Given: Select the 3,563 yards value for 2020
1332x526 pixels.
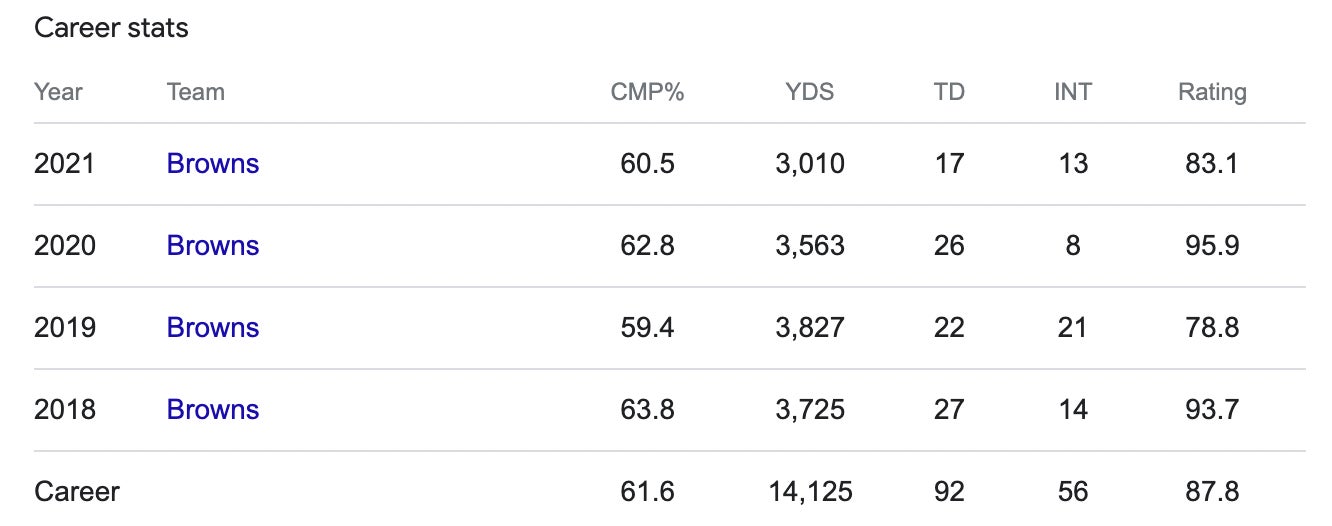Looking at the screenshot, I should tap(809, 246).
